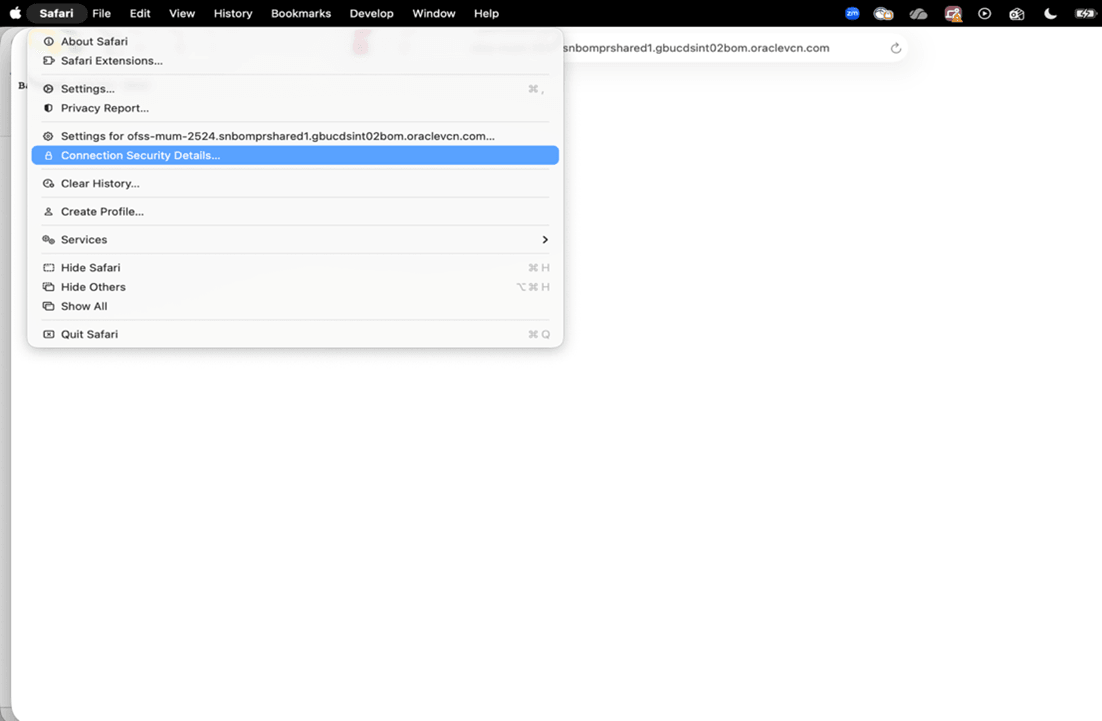
Task: Click the play circle menu bar icon
Action: (x=985, y=13)
